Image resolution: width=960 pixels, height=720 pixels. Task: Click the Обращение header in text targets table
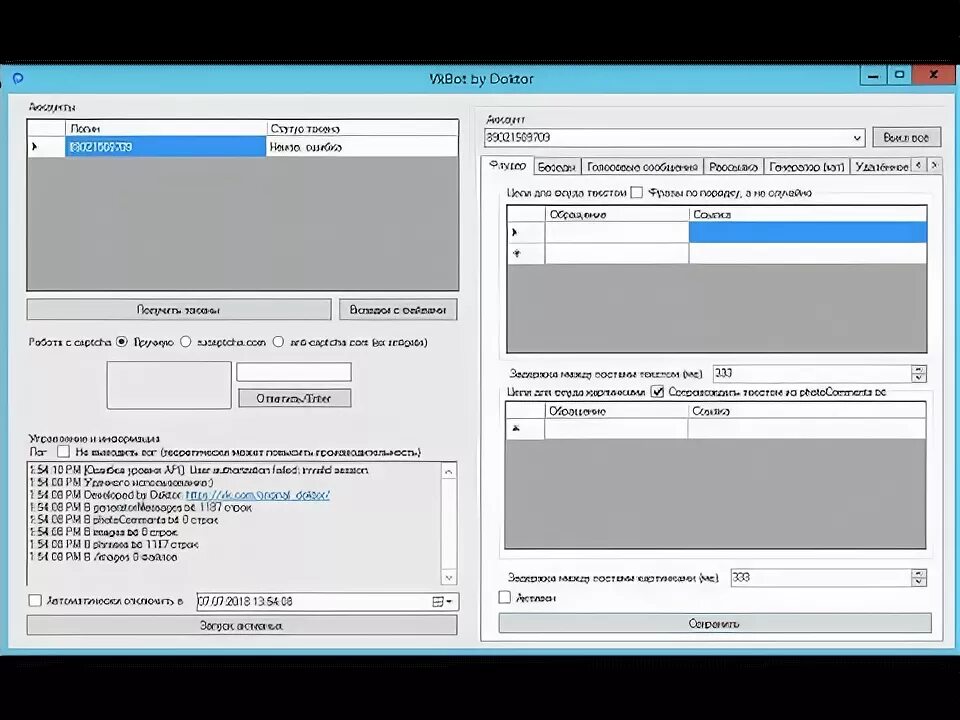pos(617,214)
